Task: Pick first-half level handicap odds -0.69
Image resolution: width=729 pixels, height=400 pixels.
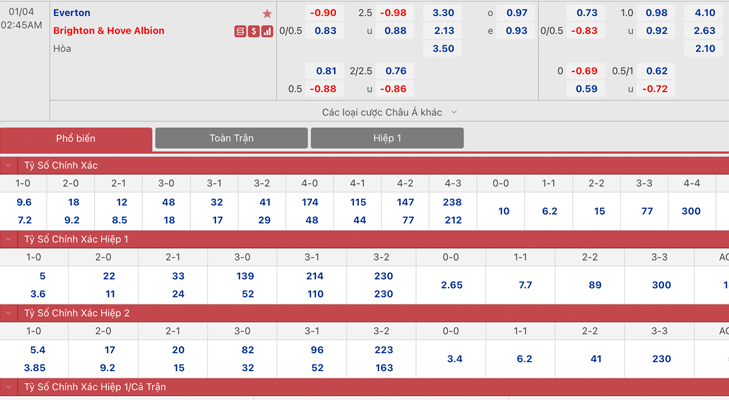Action: pyautogui.click(x=586, y=71)
